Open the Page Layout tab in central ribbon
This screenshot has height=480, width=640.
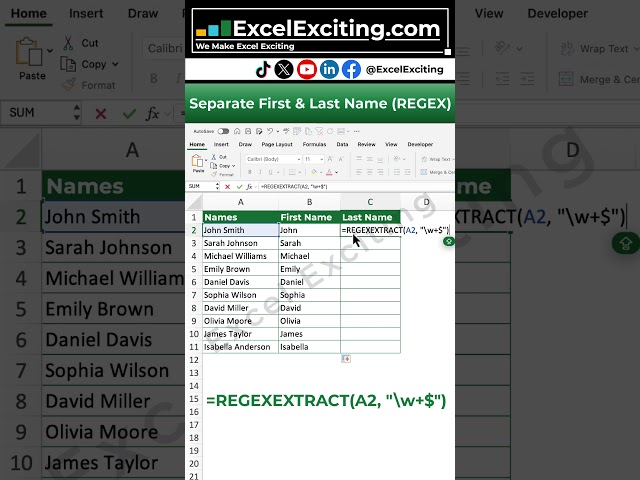pos(277,144)
